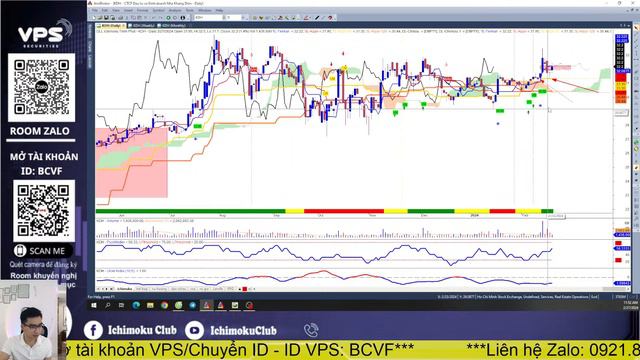Switch to the KDH (Monthly) chart tab
Image resolution: width=640 pixels, height=360 pixels.
point(171,25)
